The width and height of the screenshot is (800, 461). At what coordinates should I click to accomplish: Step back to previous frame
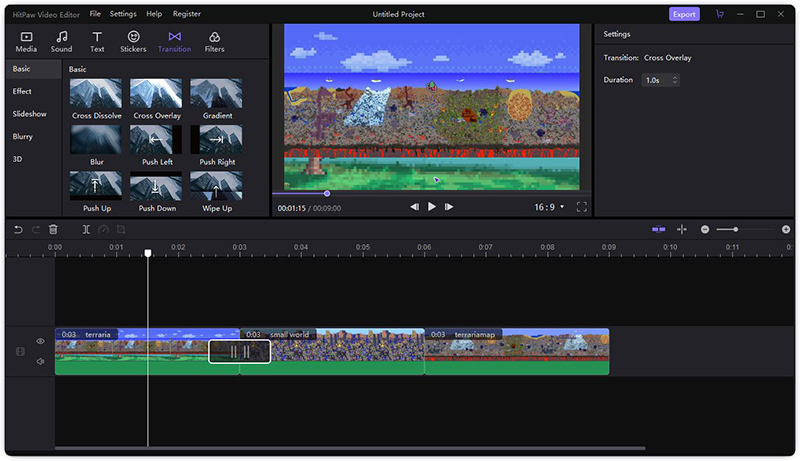coord(414,207)
